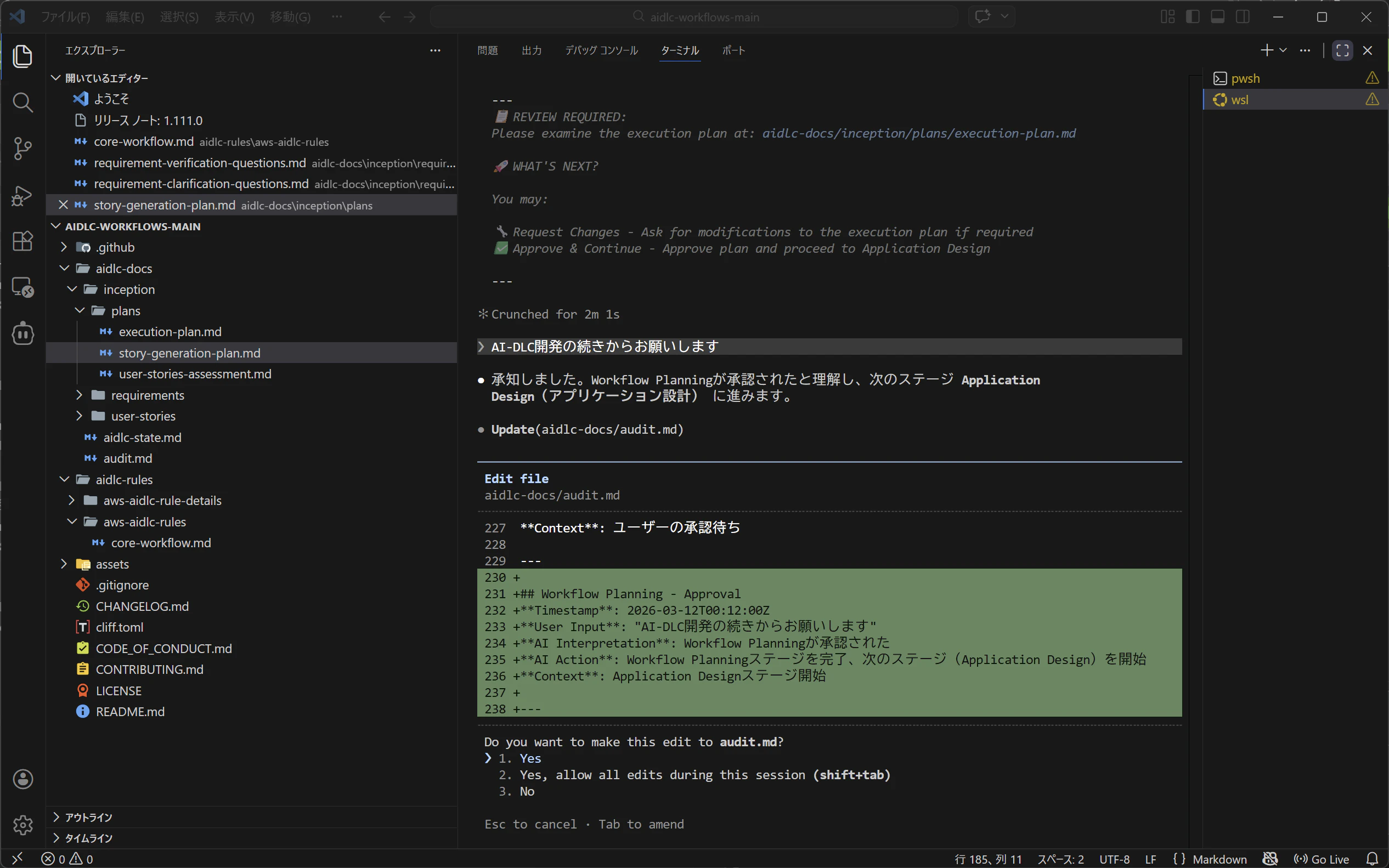Open execution-plan.md in the file tree
Screen dimensions: 1389x868
coord(170,332)
